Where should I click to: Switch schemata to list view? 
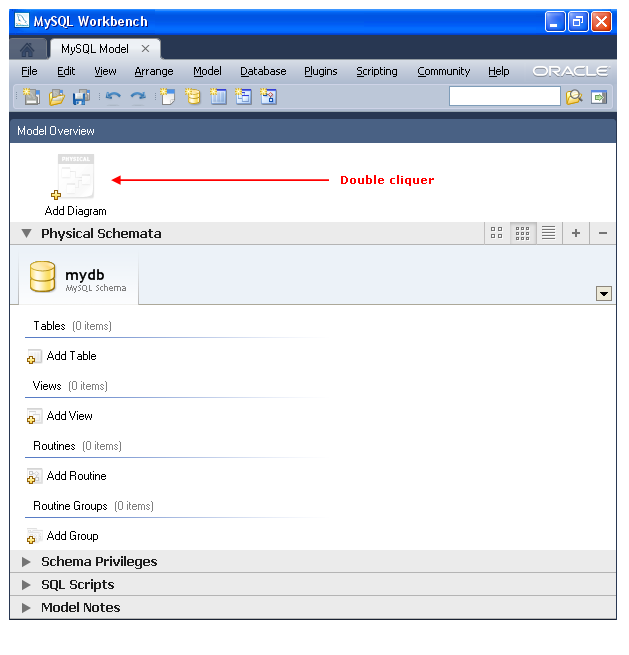click(548, 233)
